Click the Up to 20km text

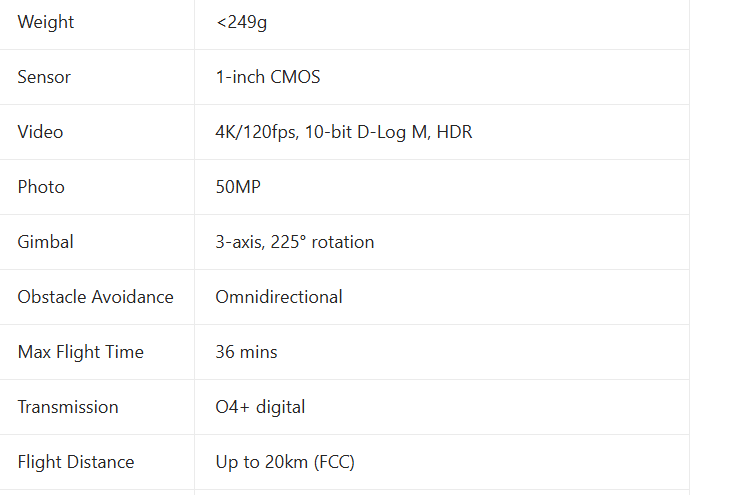point(261,462)
